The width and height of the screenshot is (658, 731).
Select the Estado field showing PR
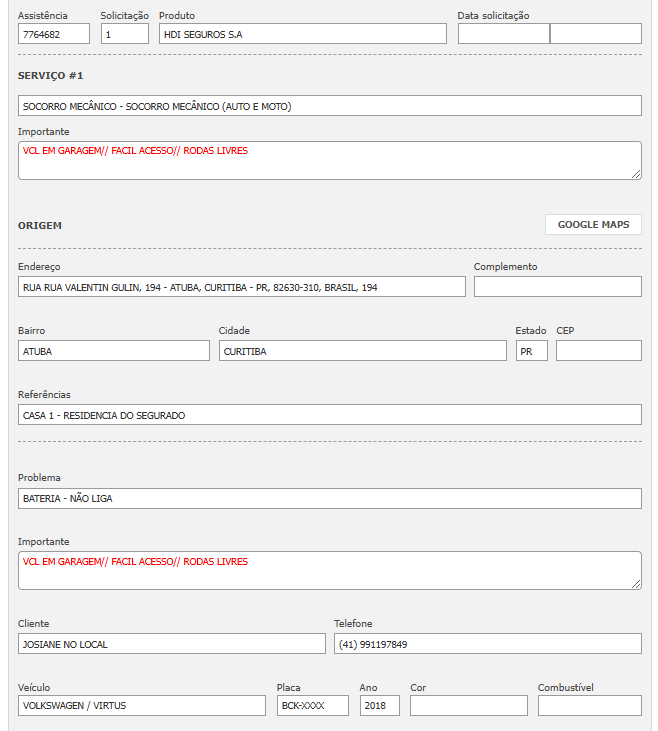pos(531,351)
